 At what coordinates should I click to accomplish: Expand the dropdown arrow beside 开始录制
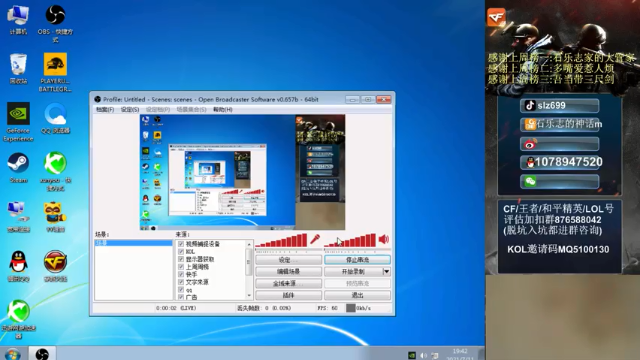(386, 271)
